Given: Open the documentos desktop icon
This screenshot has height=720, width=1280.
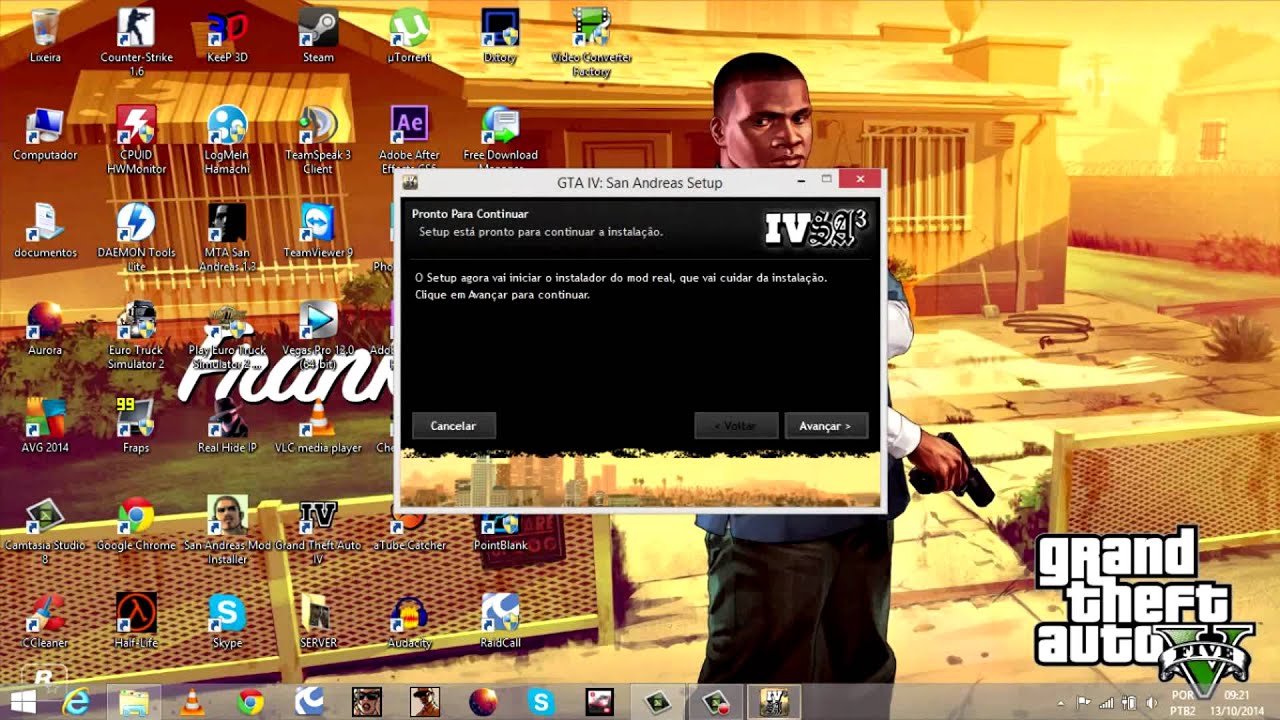Looking at the screenshot, I should [45, 232].
